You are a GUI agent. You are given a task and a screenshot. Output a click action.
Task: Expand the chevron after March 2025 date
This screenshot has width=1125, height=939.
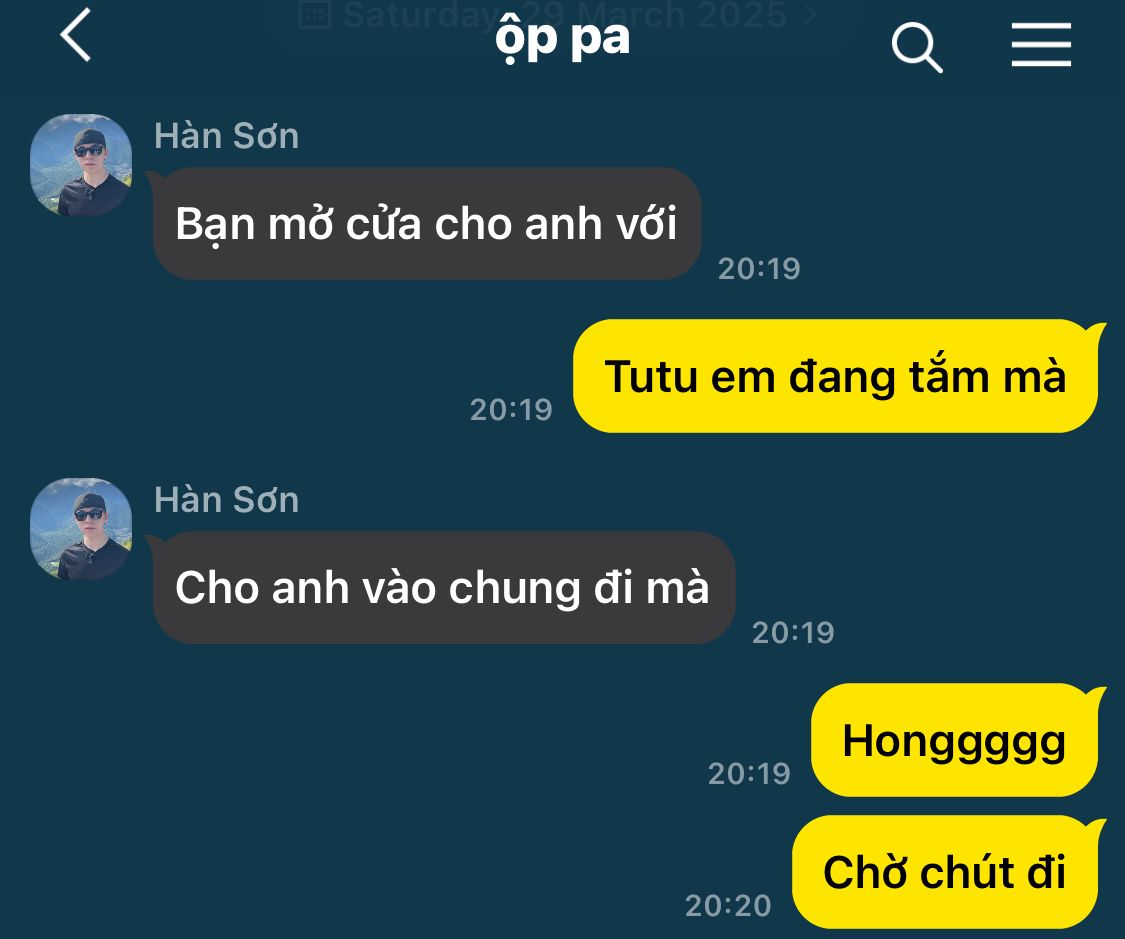click(x=811, y=14)
